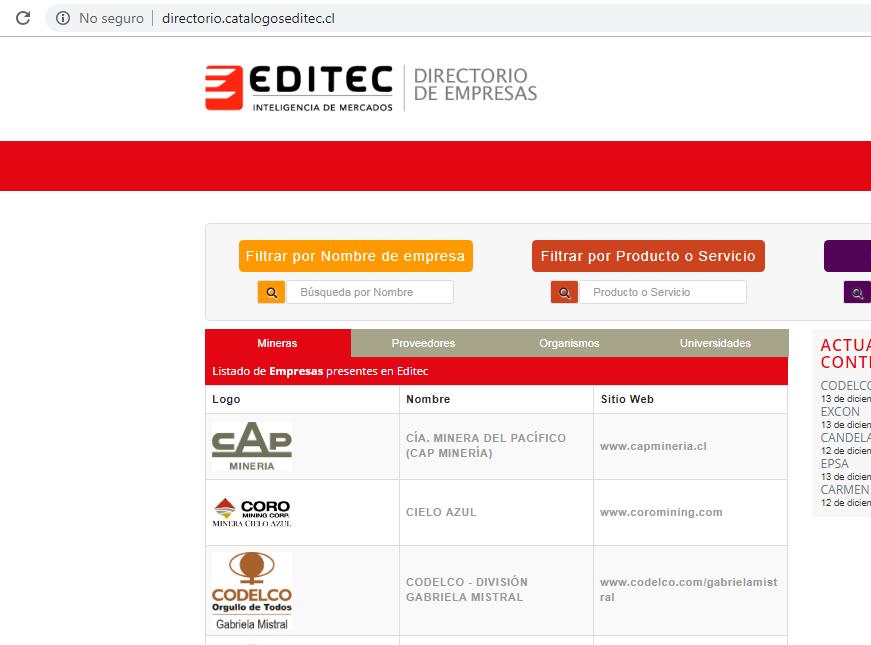The width and height of the screenshot is (871, 645).
Task: Select the CAP Minería logo
Action: point(252,446)
